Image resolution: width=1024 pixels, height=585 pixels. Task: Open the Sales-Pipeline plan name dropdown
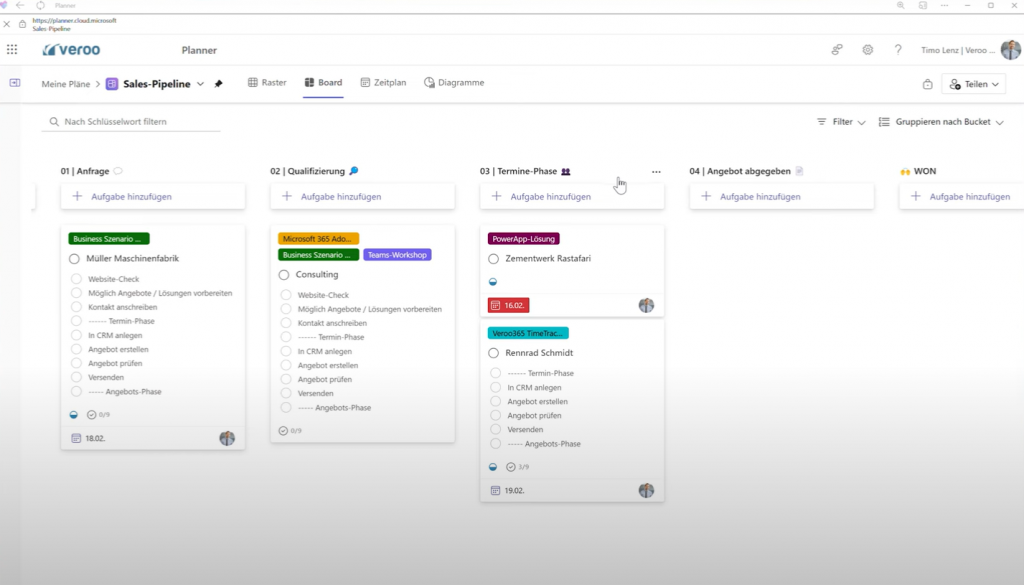(199, 84)
